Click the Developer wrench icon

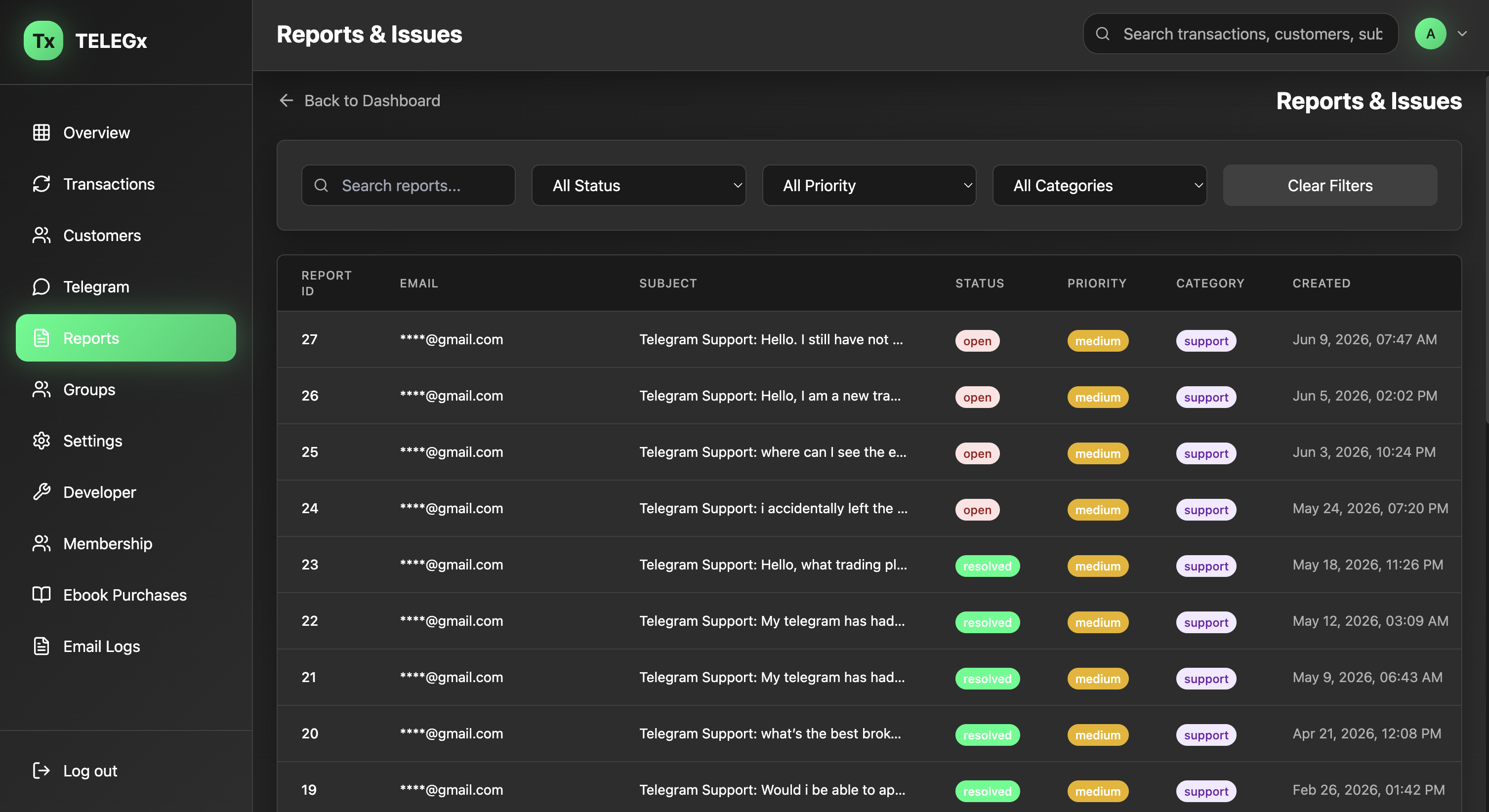pyautogui.click(x=41, y=492)
